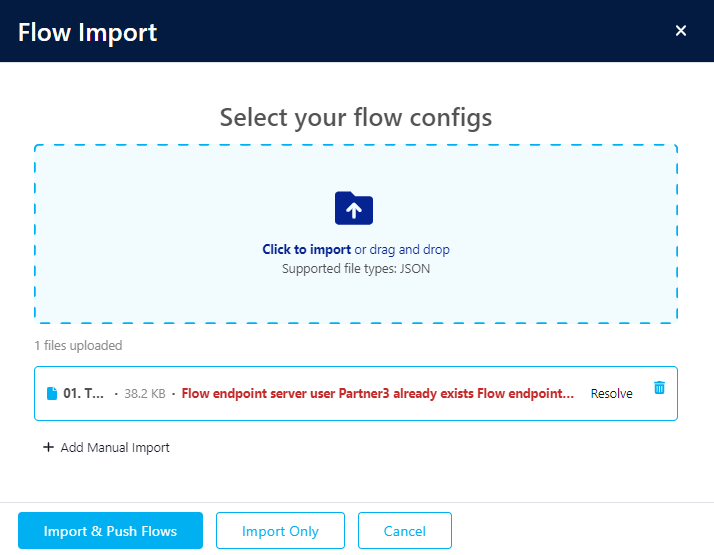Click "Select your flow configs" heading
This screenshot has width=714, height=555.
point(356,117)
